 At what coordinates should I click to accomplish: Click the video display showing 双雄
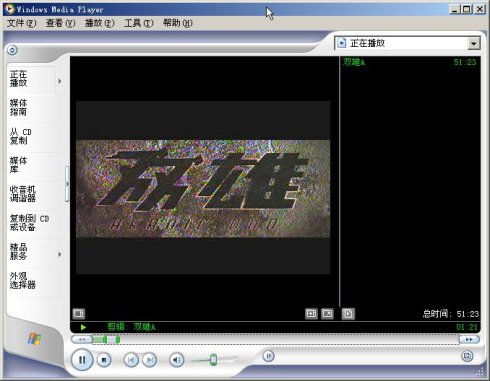point(203,188)
